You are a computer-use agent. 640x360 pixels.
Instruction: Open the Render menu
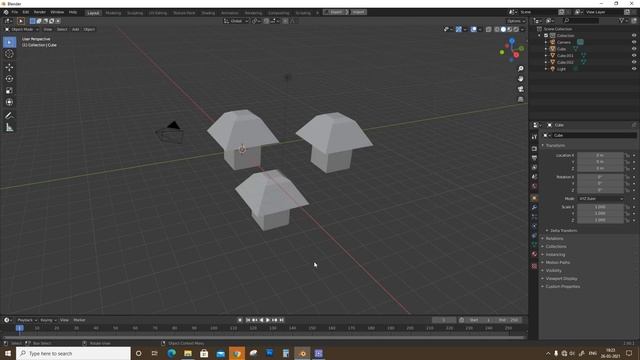tap(40, 12)
